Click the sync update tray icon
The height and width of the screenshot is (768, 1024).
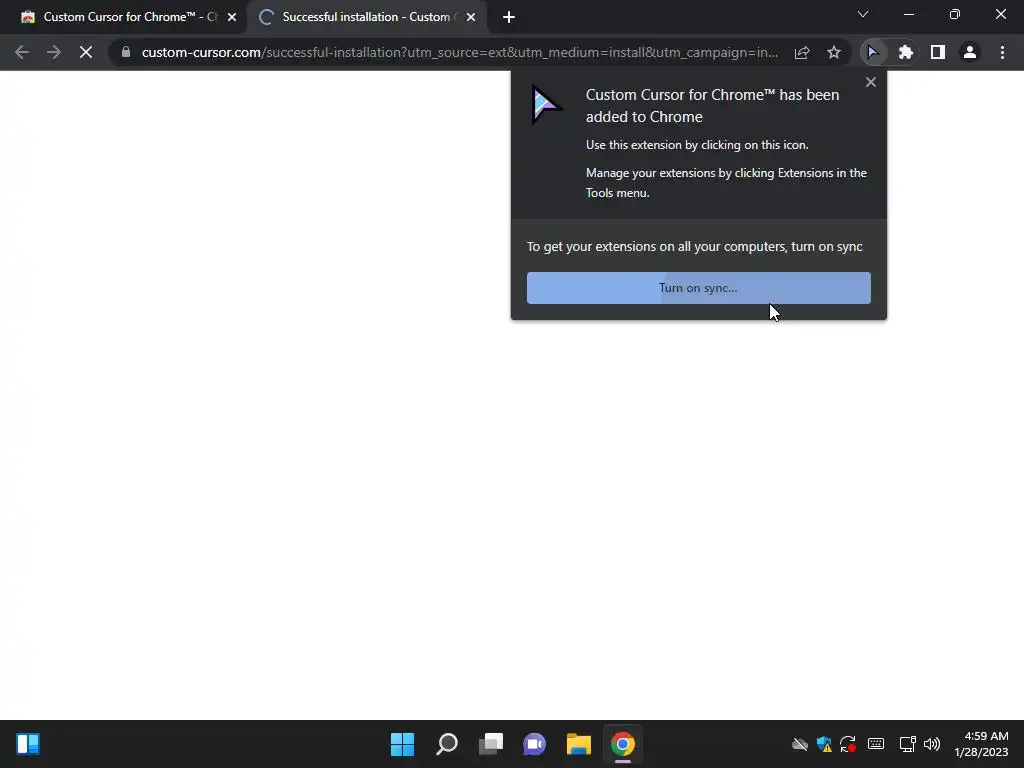(x=848, y=744)
